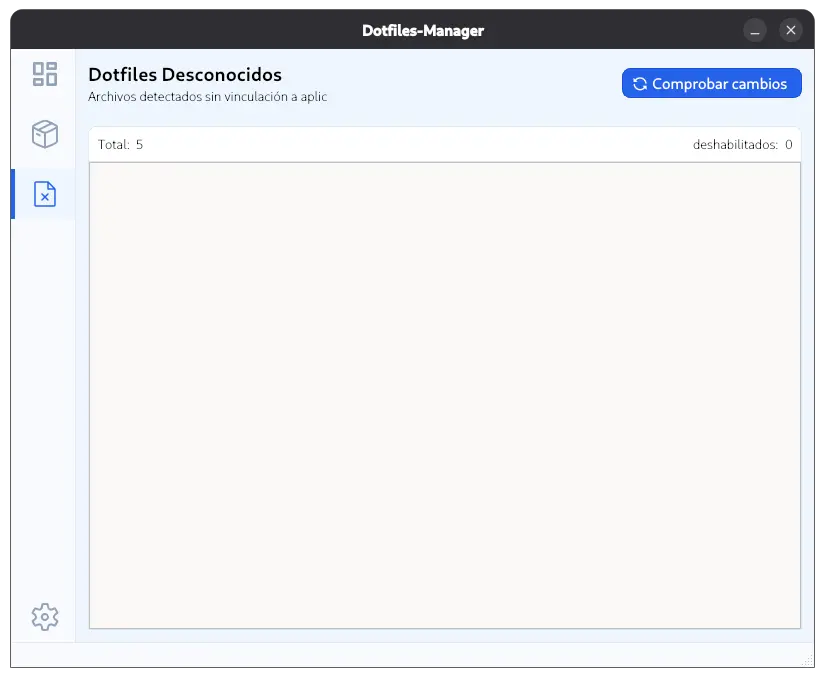
Task: Click the blue active-tab indicator bar in sidebar
Action: (13, 194)
